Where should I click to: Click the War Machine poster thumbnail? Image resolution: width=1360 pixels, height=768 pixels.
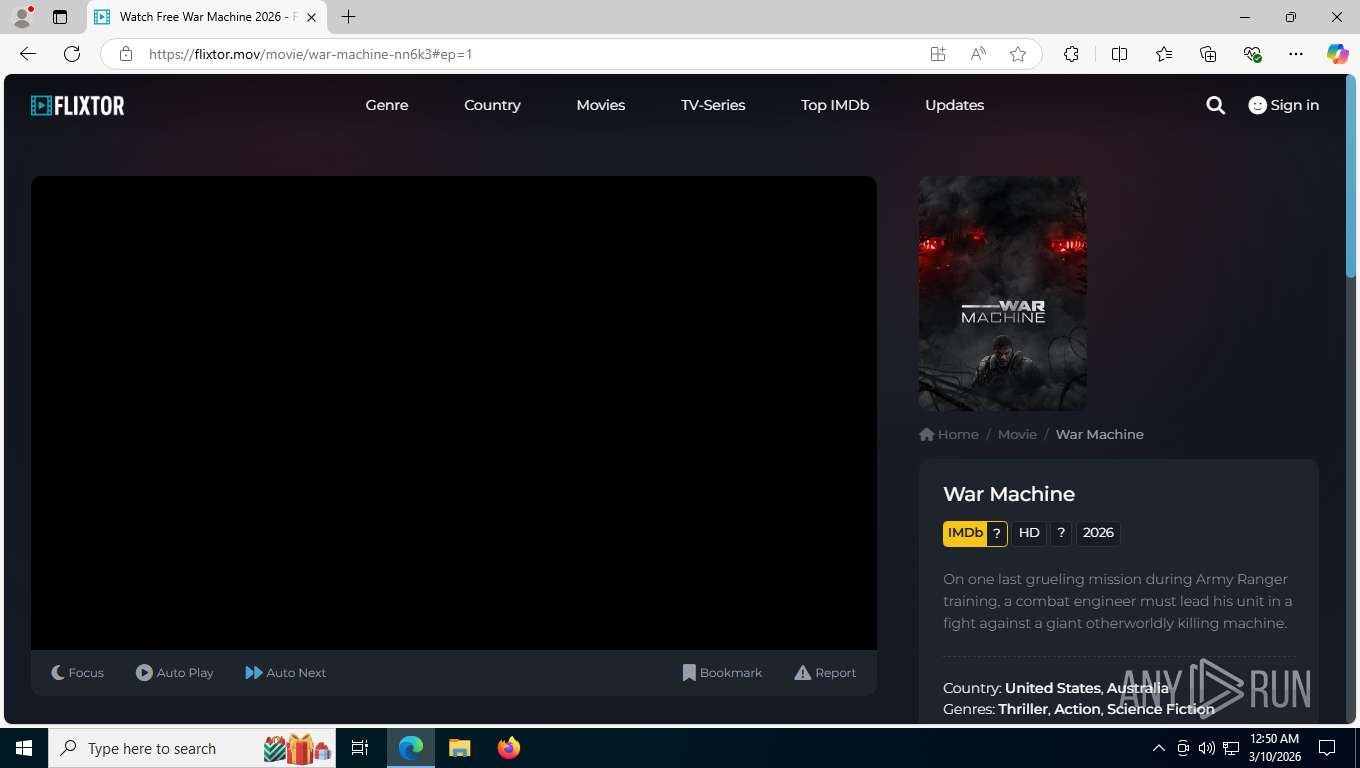coord(1003,294)
